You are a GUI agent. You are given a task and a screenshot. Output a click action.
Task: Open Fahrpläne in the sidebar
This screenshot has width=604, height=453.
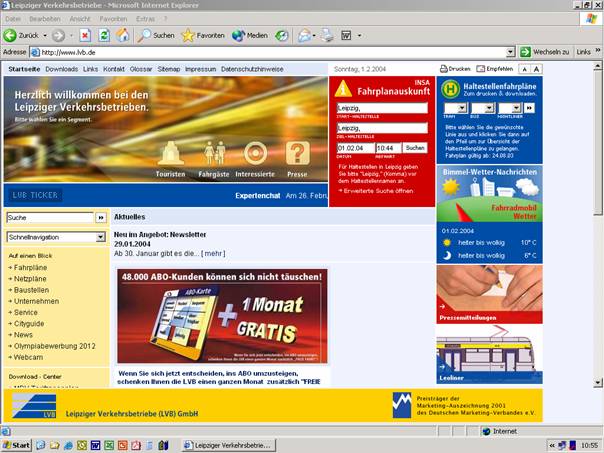[x=28, y=267]
